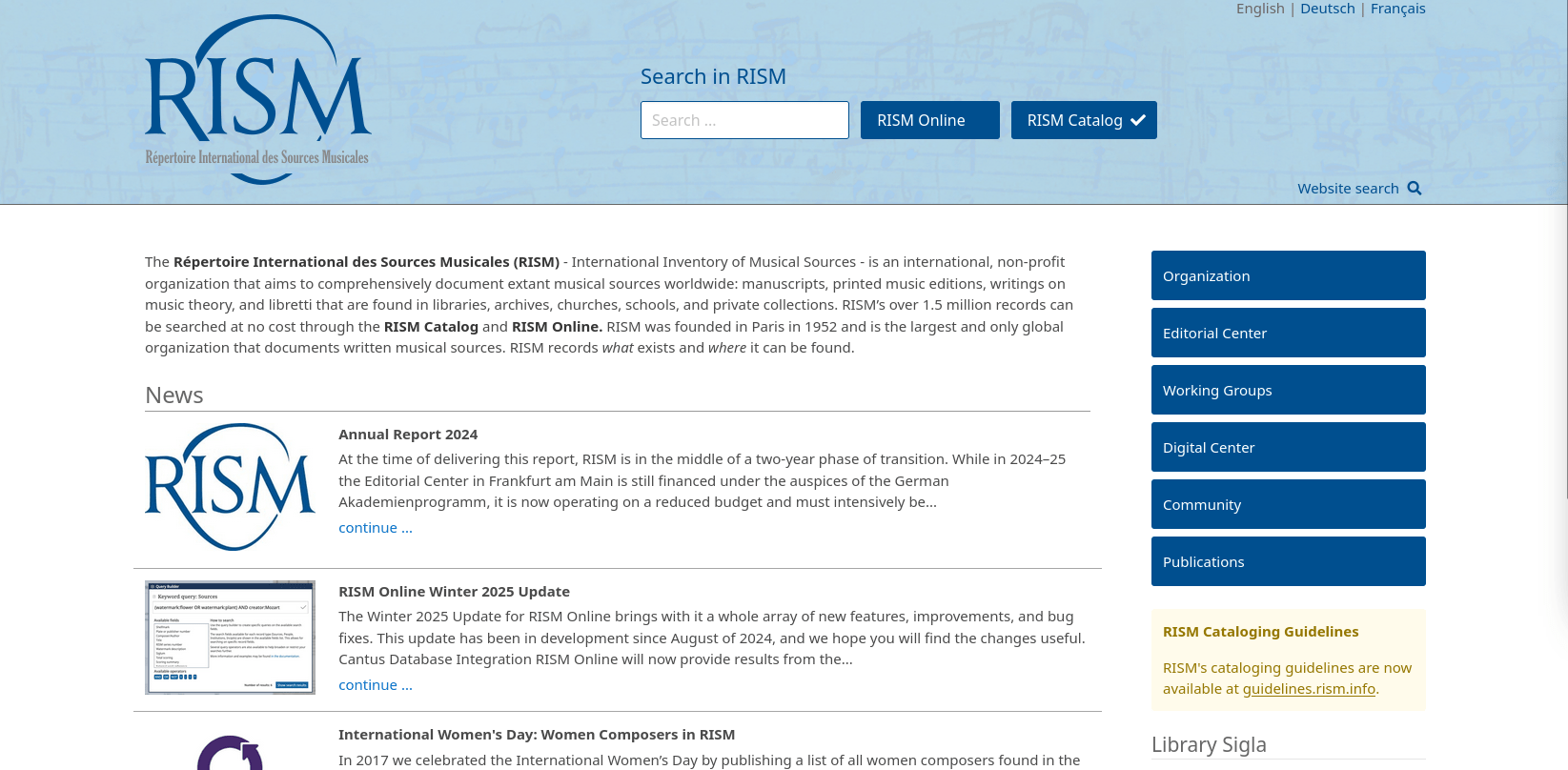The height and width of the screenshot is (770, 1568).
Task: Select the RISM Online search button
Action: [929, 120]
